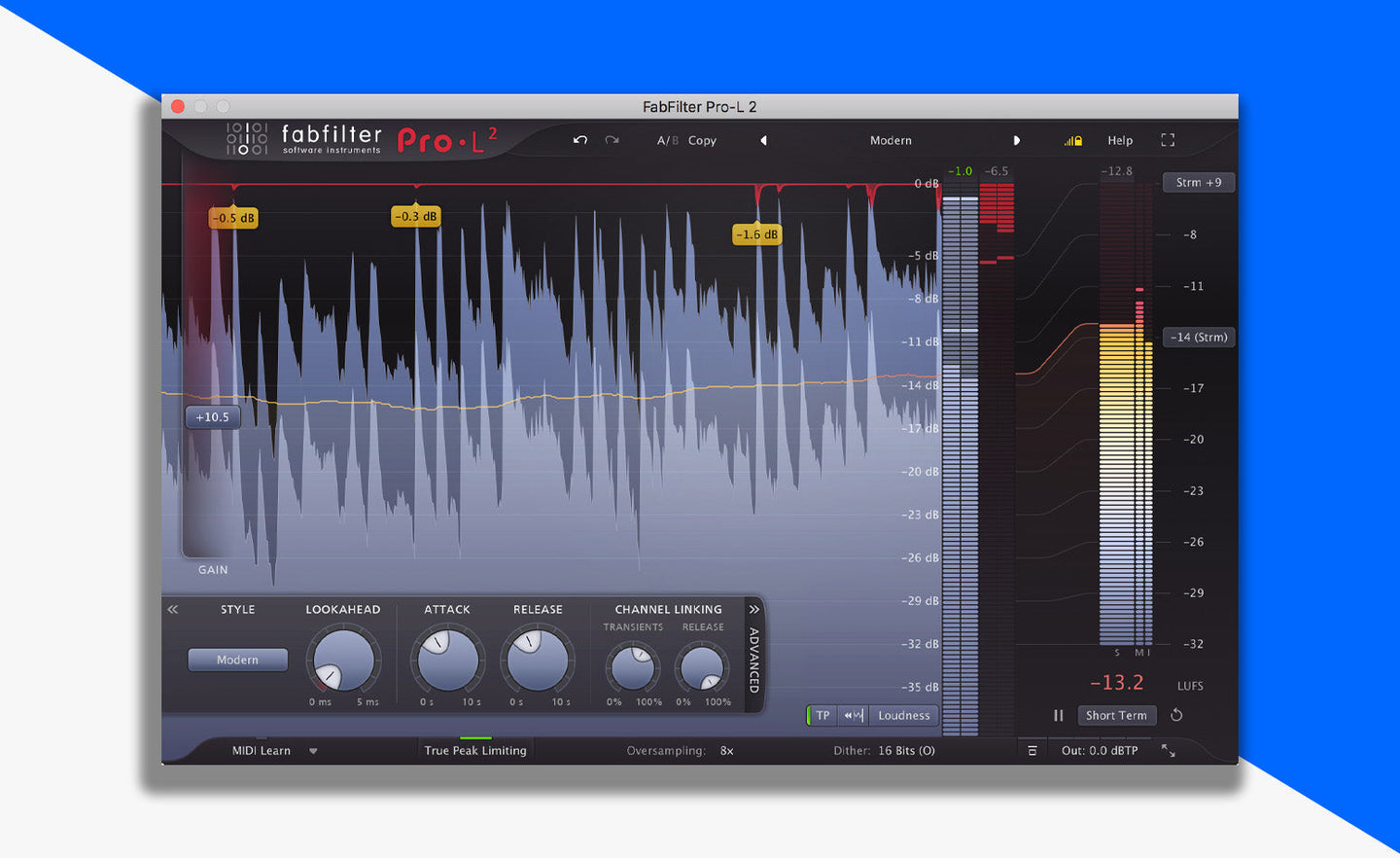Click the +10.5 gain handle

coord(213,417)
